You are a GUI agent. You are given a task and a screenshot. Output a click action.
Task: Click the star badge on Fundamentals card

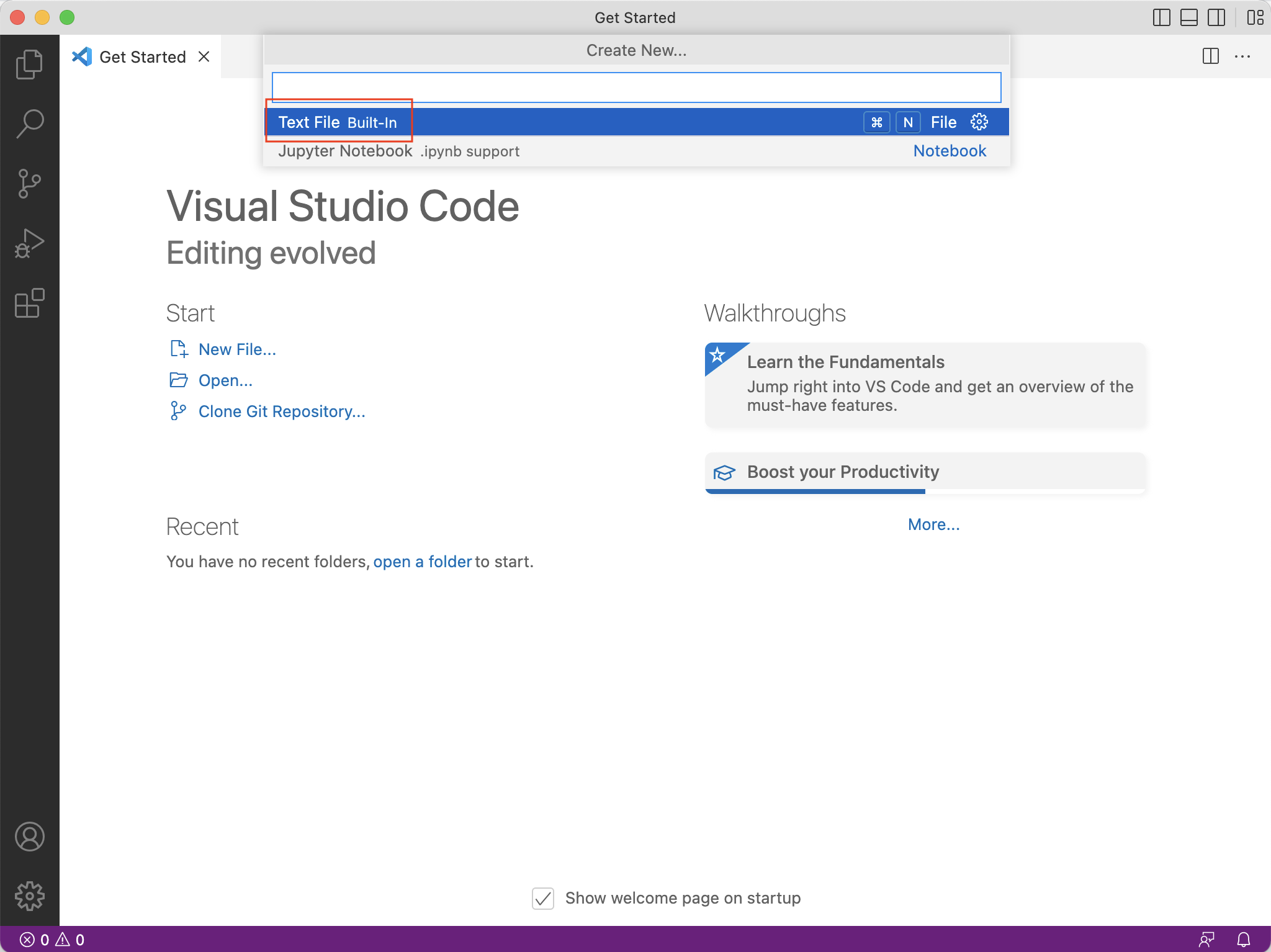click(x=718, y=355)
